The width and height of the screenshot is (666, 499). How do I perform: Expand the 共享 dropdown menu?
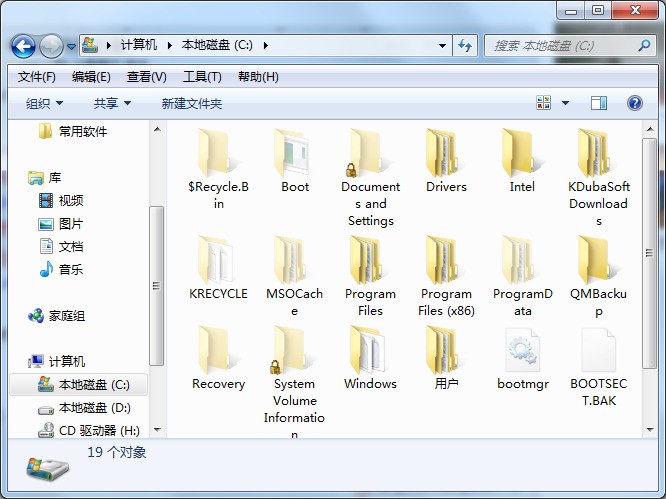click(x=112, y=103)
